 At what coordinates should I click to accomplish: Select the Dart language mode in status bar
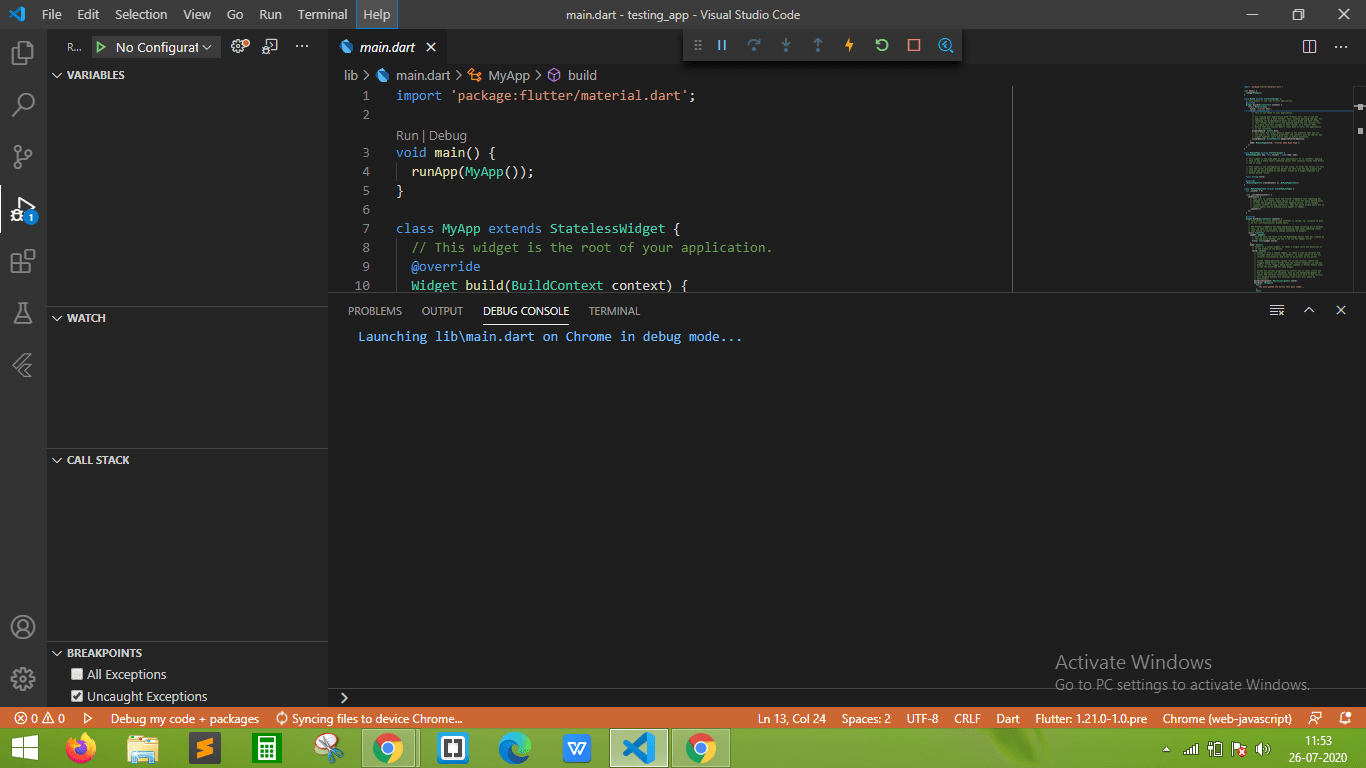(1008, 718)
